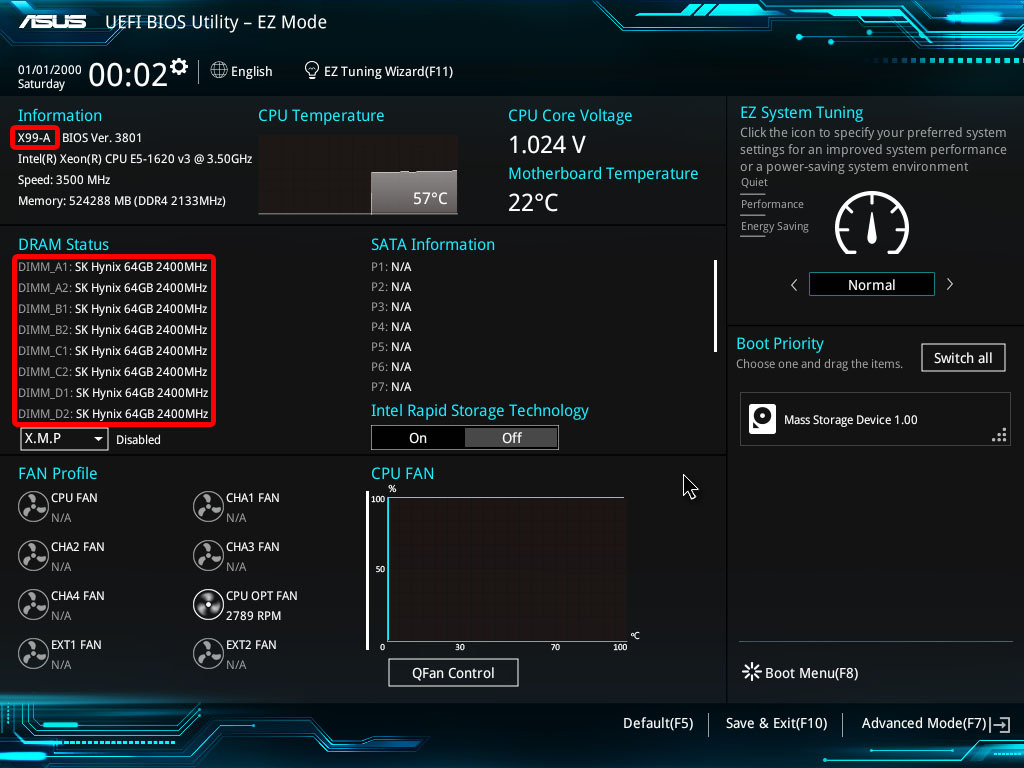Click the 1.024 V core voltage value

[x=547, y=144]
